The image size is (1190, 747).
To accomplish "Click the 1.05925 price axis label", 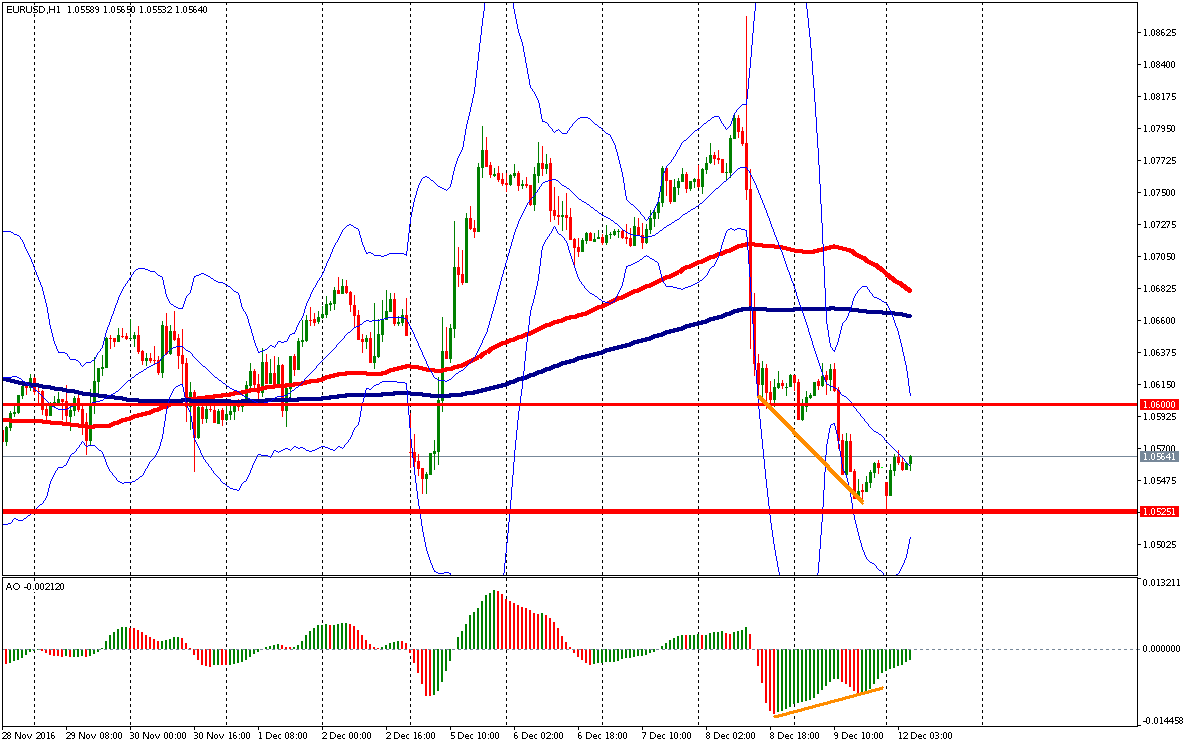I will coord(1160,416).
